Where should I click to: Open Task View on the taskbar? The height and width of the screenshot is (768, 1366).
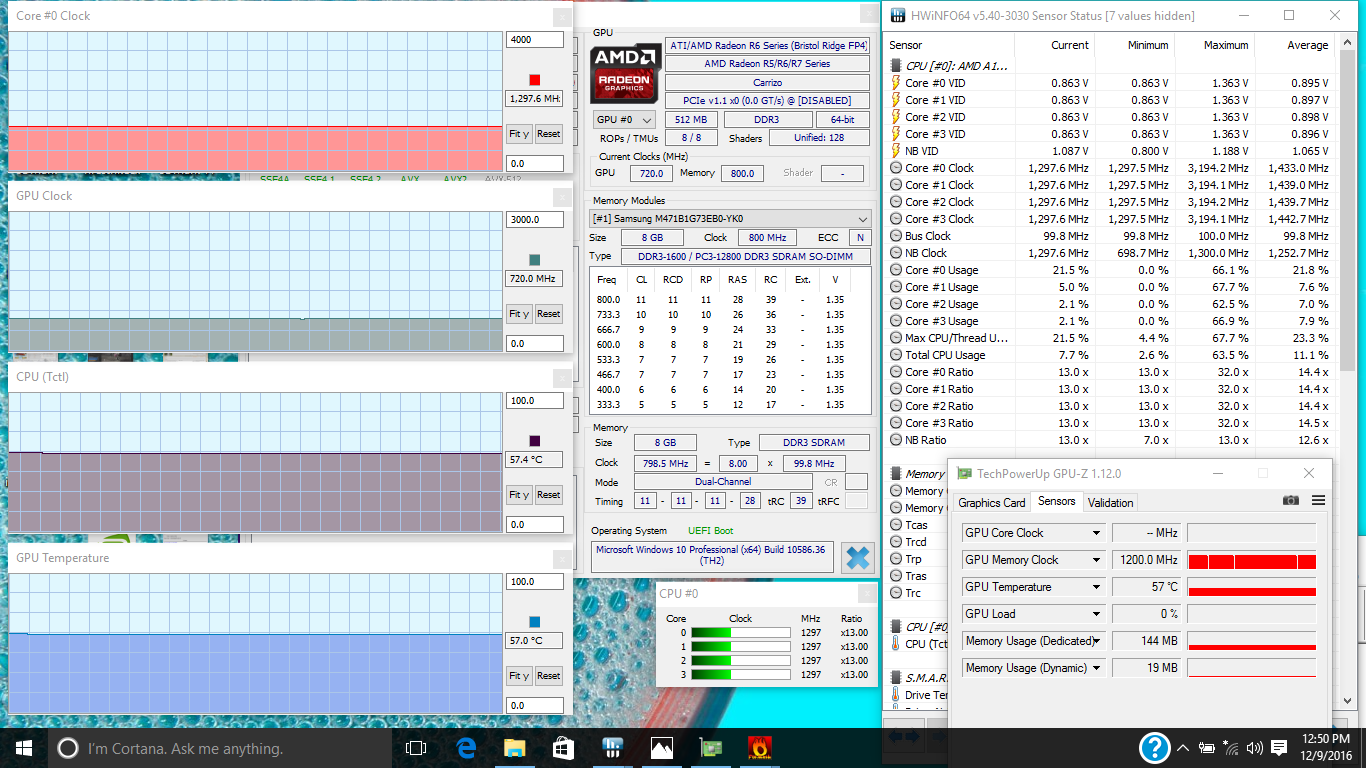tap(416, 747)
